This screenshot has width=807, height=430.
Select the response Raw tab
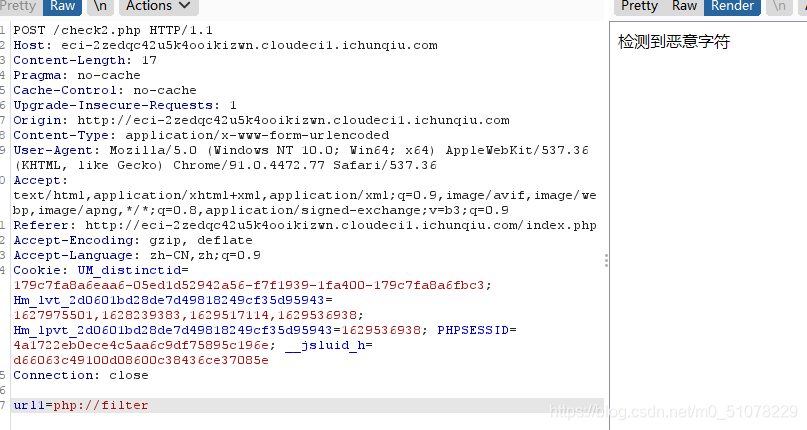pyautogui.click(x=684, y=6)
